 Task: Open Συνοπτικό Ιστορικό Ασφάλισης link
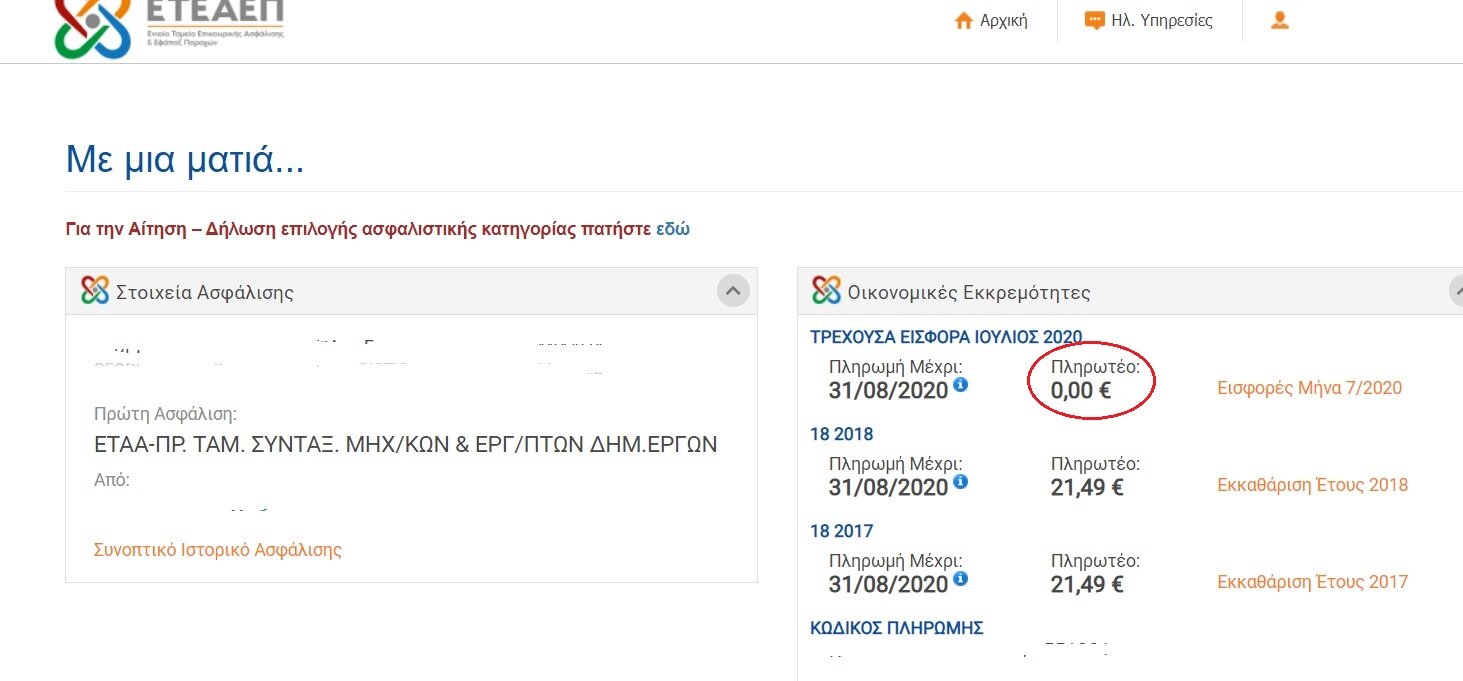[x=218, y=550]
